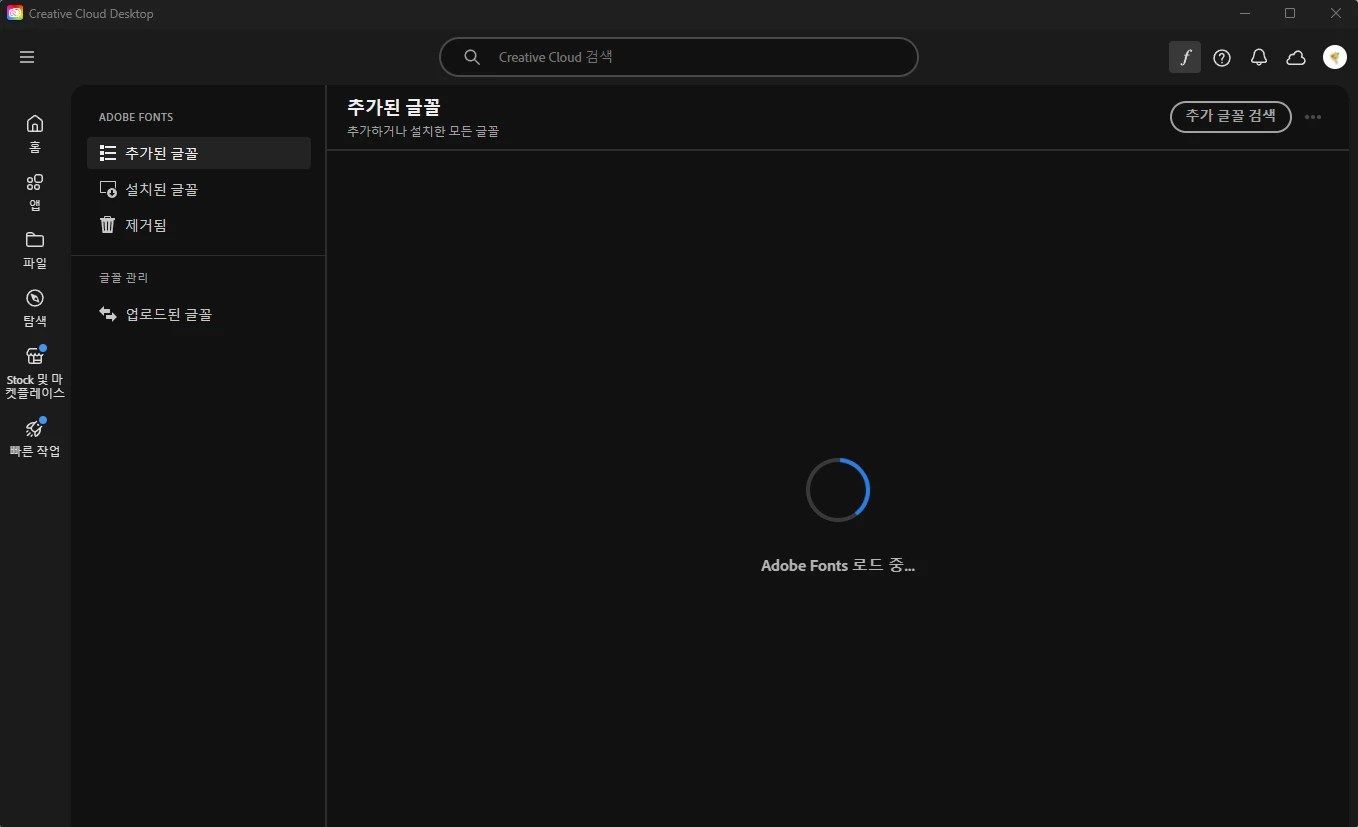Click the ADOBE FONTS heading
Image resolution: width=1358 pixels, height=827 pixels.
(x=136, y=117)
